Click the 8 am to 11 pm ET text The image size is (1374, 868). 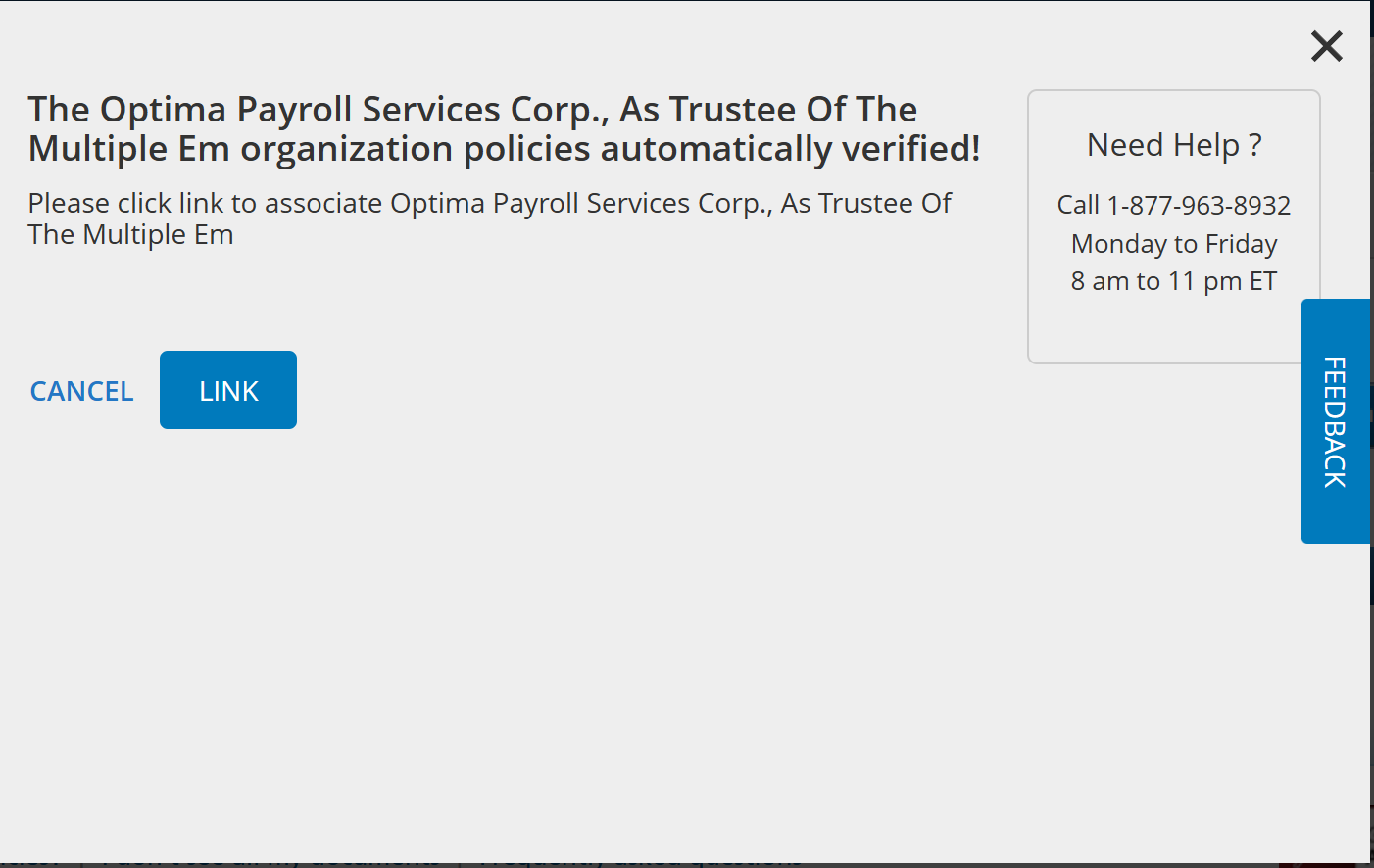coord(1173,280)
